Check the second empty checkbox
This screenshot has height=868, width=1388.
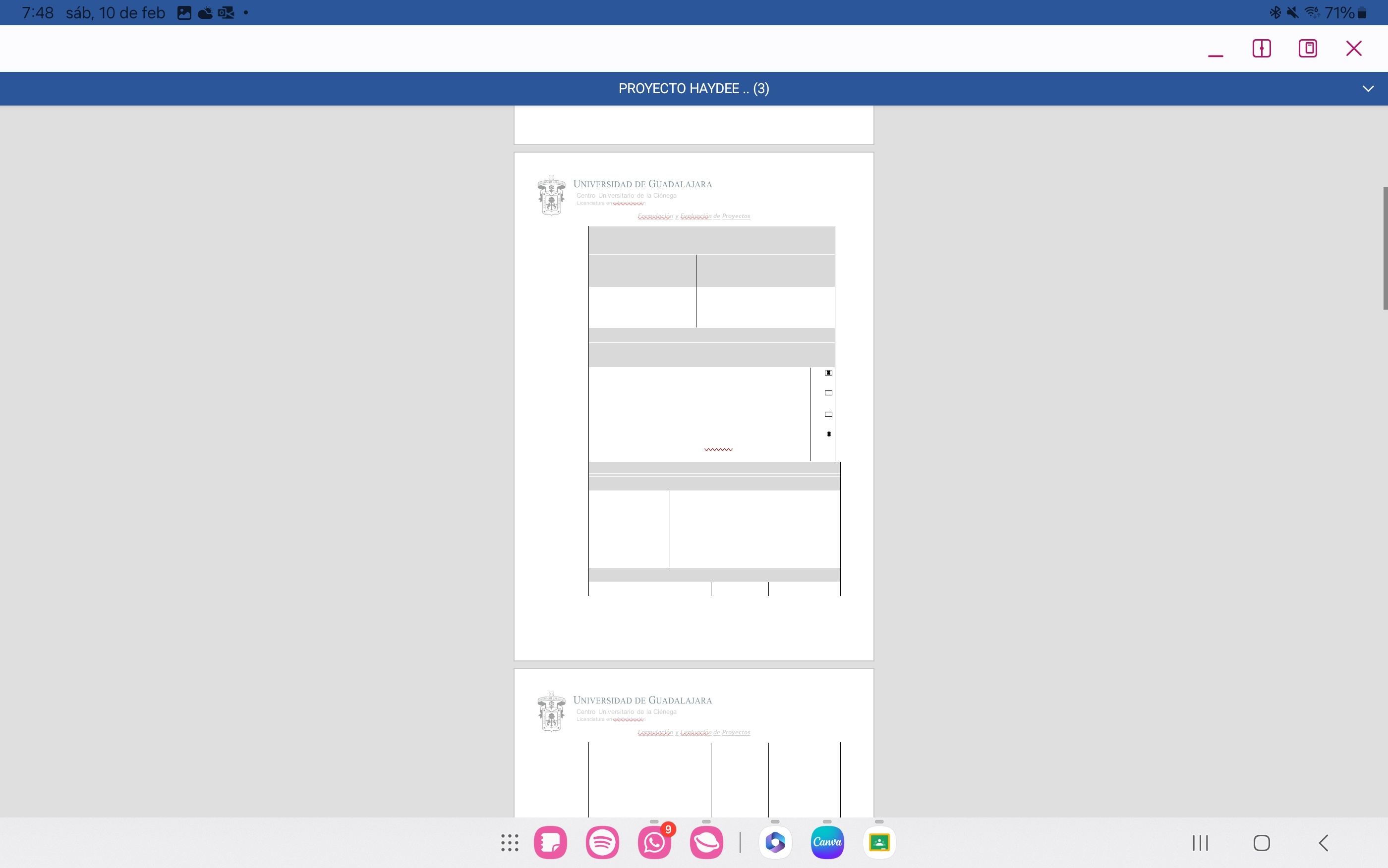pyautogui.click(x=828, y=393)
